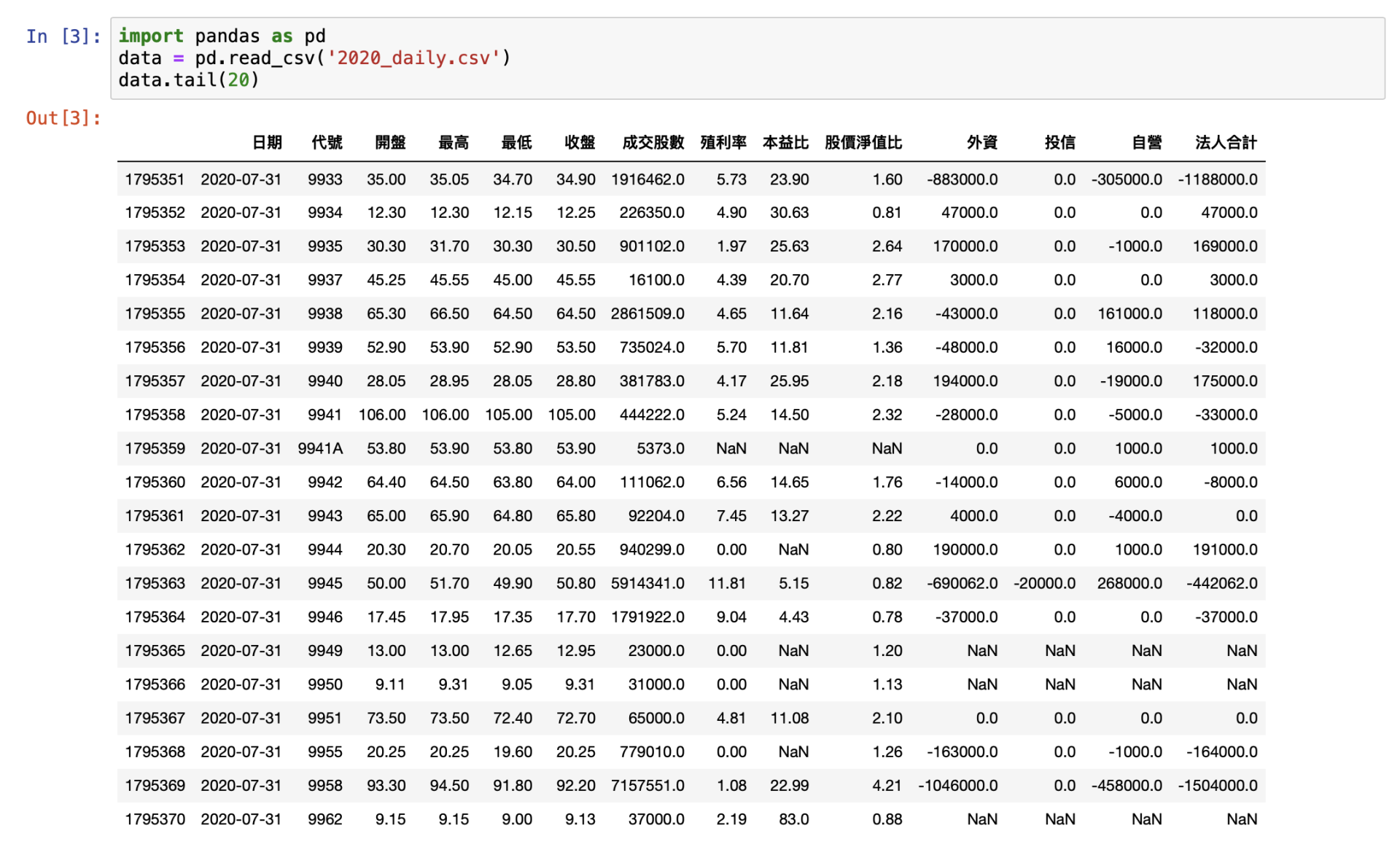Click the 代號 column header
1400x844 pixels.
coord(327,142)
